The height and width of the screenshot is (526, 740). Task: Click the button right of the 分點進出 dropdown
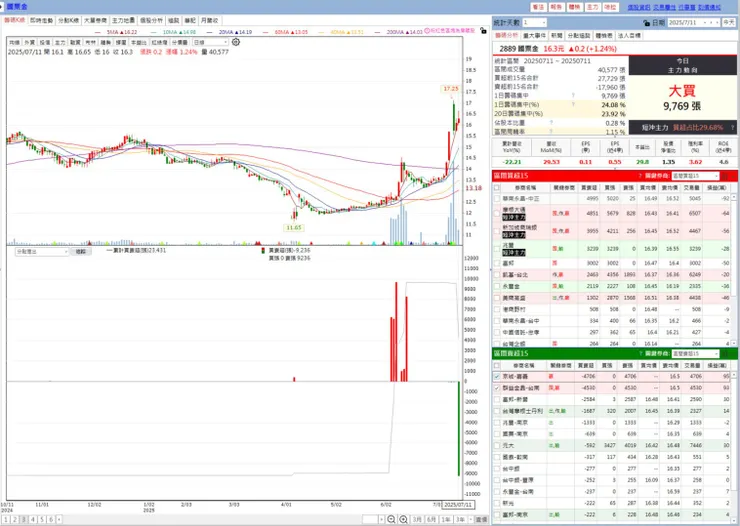pyautogui.click(x=81, y=252)
